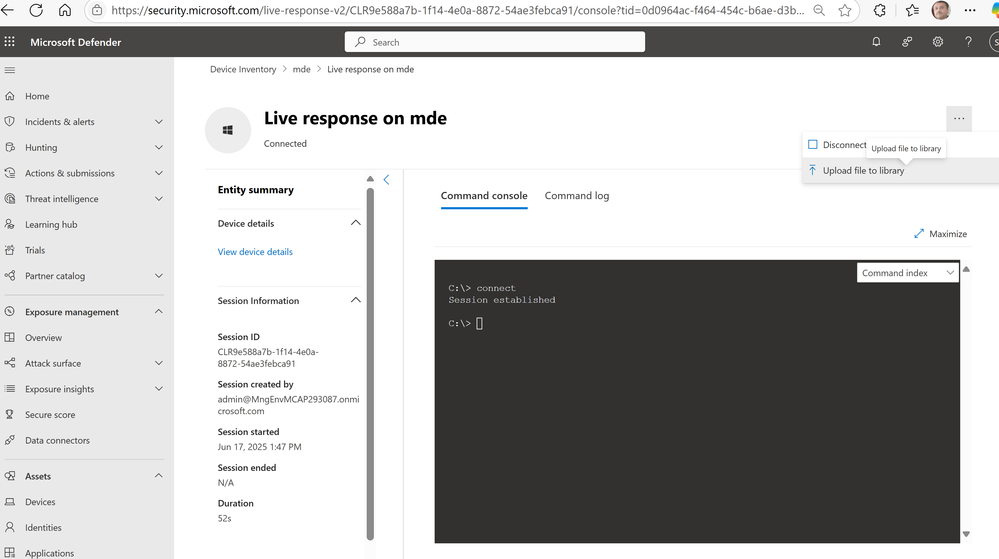Reload the page with refresh icon
This screenshot has height=559, width=999.
pyautogui.click(x=36, y=10)
